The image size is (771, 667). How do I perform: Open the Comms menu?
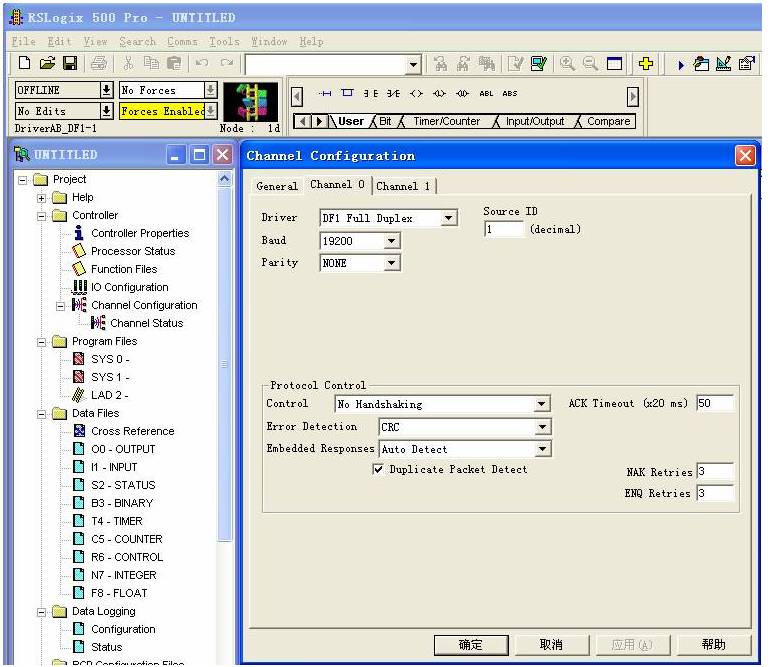[x=182, y=41]
